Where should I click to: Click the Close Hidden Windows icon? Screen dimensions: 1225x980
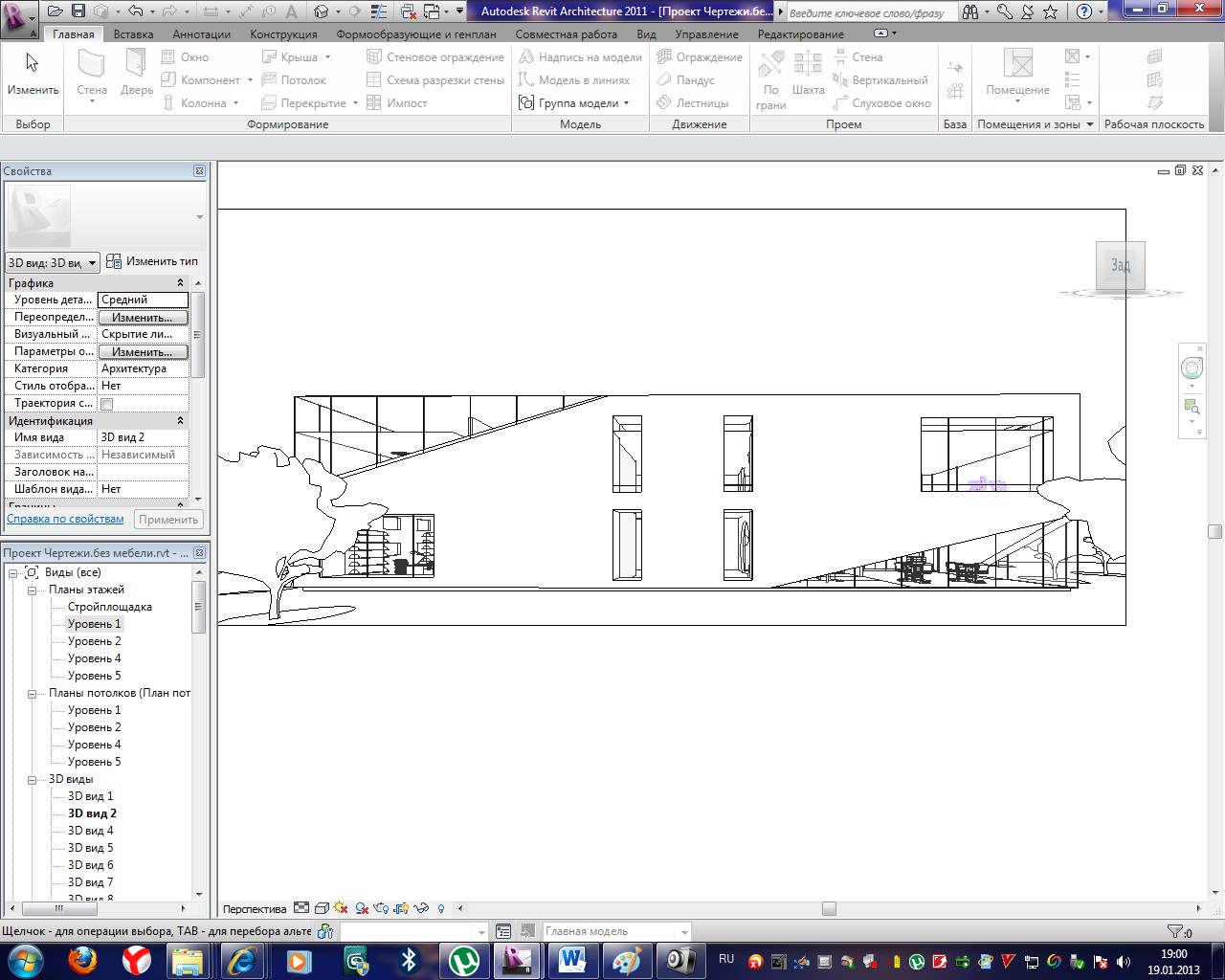[409, 11]
